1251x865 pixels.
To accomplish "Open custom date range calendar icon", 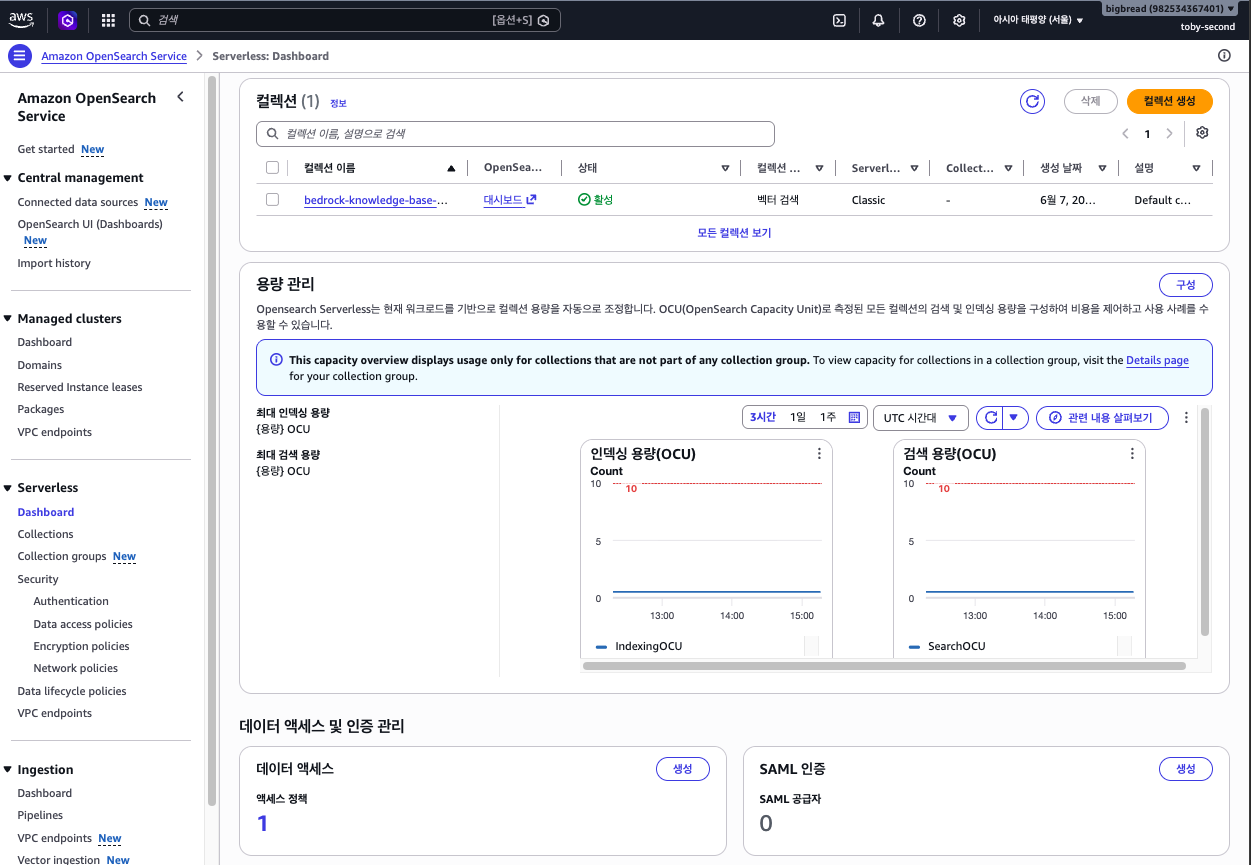I will pos(855,418).
